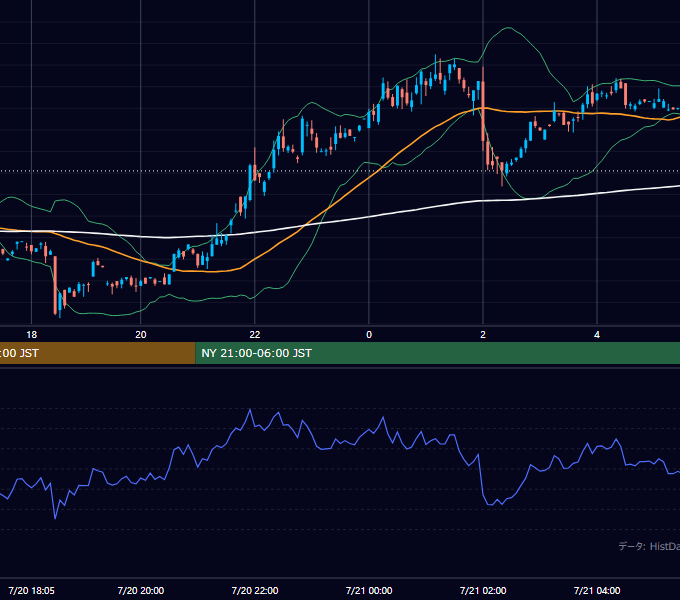
Task: Click the date label 7/20 18:05
Action: (32, 590)
